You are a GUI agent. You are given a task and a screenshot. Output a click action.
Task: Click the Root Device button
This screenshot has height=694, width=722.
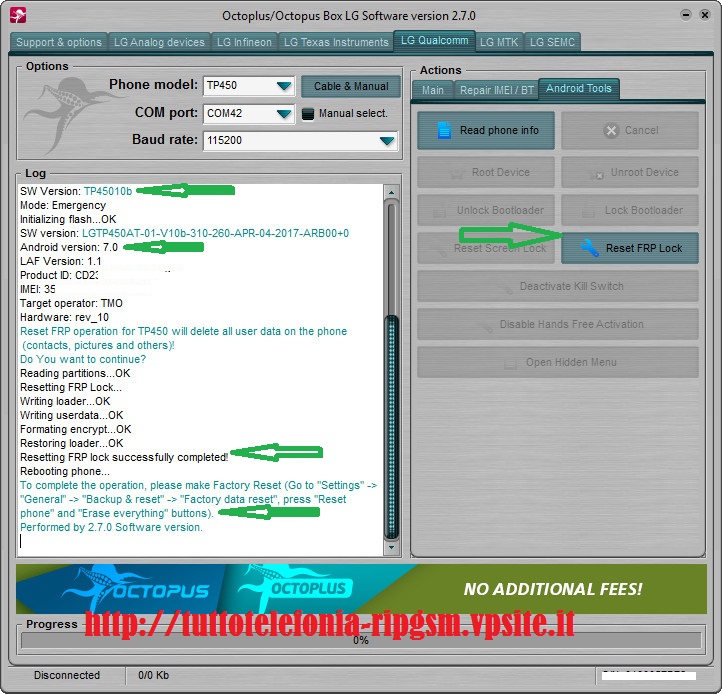(x=486, y=172)
